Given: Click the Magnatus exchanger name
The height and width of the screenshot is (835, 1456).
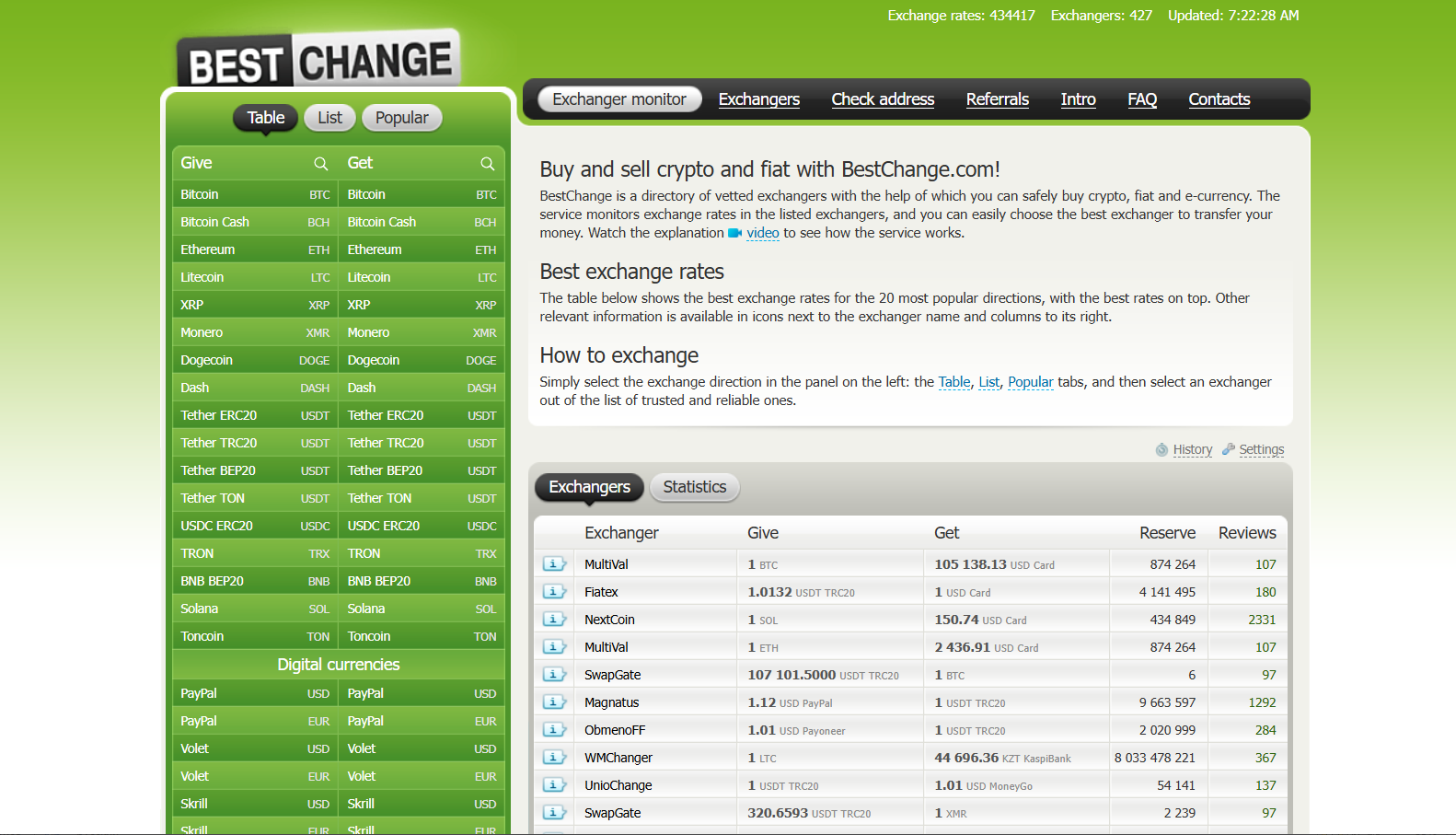Looking at the screenshot, I should (x=611, y=702).
